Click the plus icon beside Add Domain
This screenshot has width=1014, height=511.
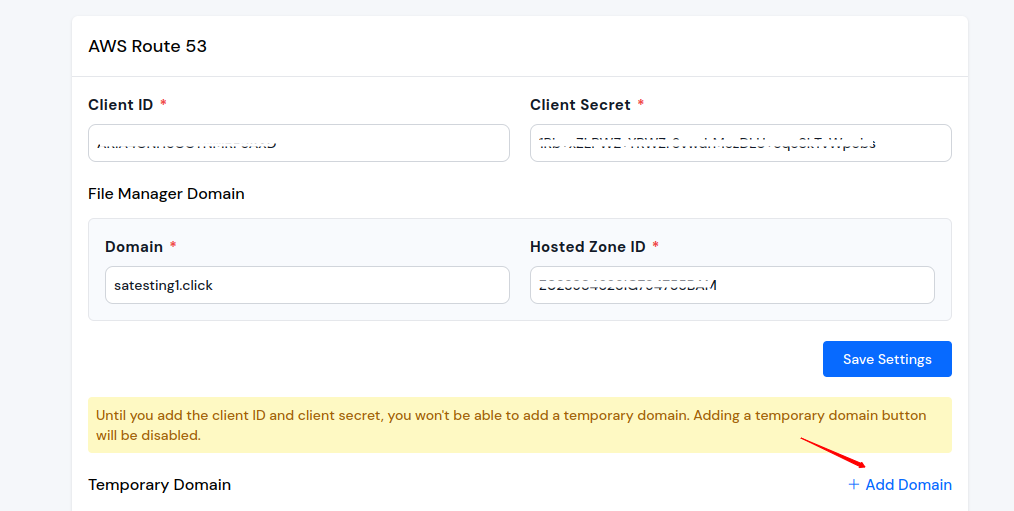pos(854,484)
